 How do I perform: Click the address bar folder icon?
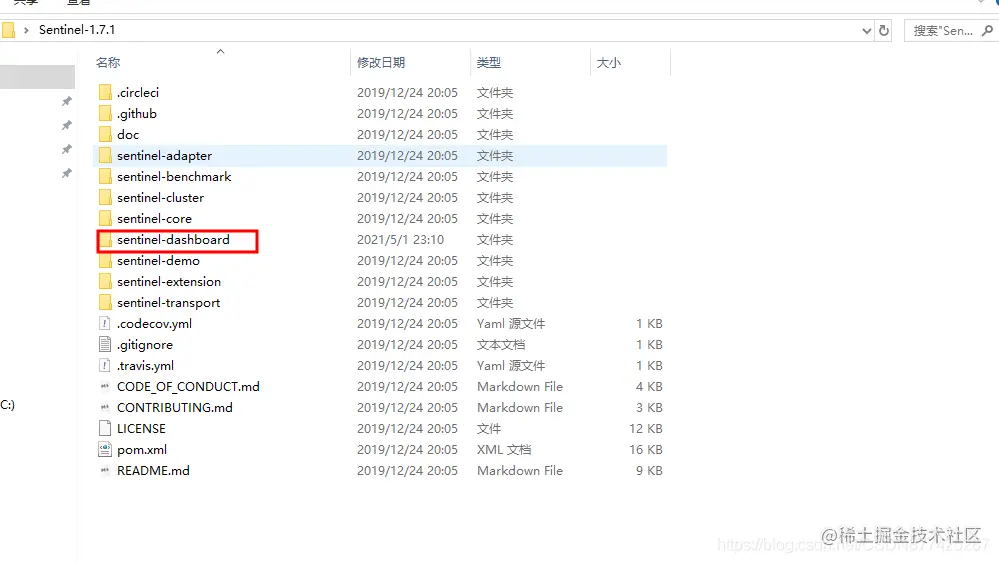coord(8,30)
